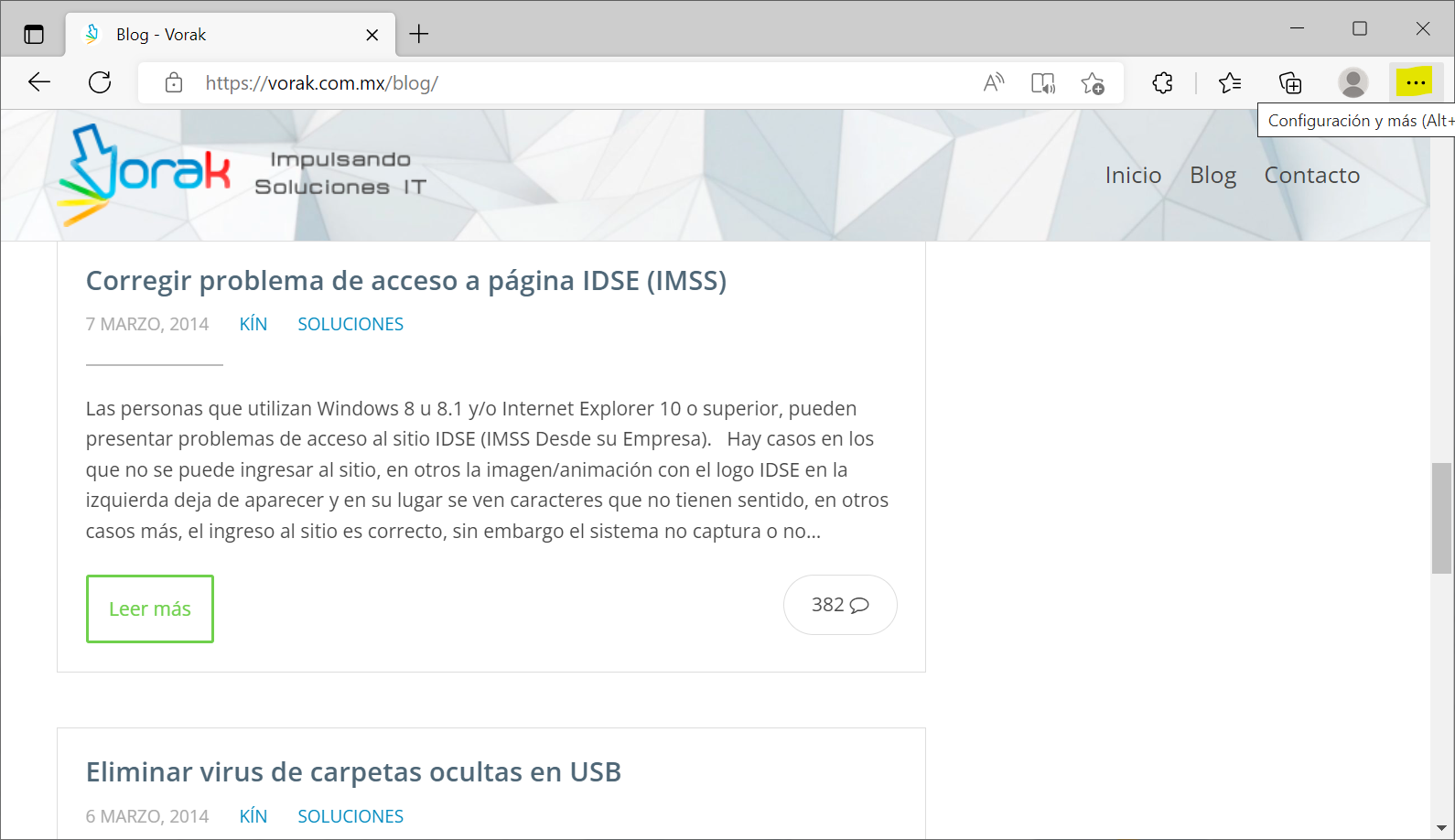Click the vertical scrollbar thumb
Screen dimensions: 1455x840
pyautogui.click(x=1441, y=518)
